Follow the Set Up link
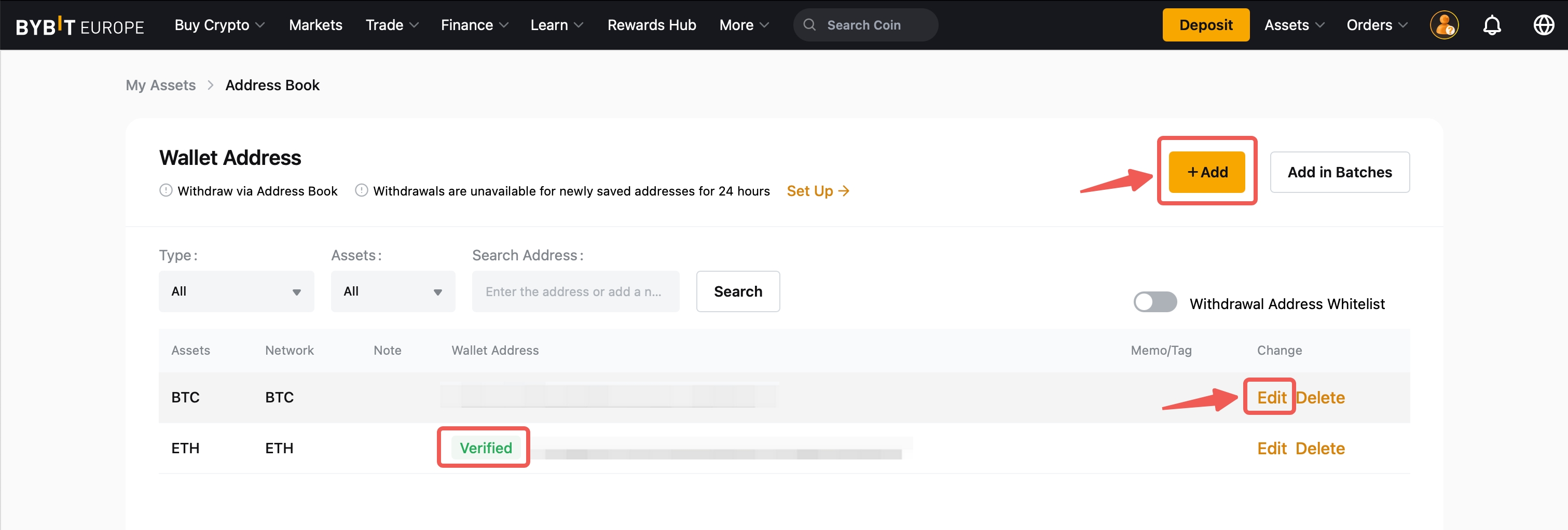Screen dimensions: 1568x530 click(x=818, y=191)
